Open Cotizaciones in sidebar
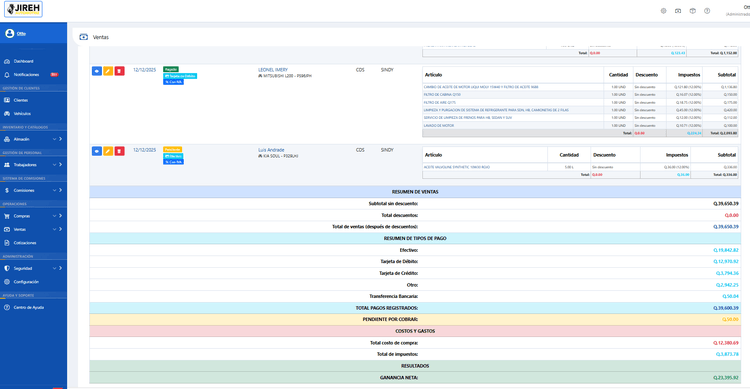 (x=24, y=243)
